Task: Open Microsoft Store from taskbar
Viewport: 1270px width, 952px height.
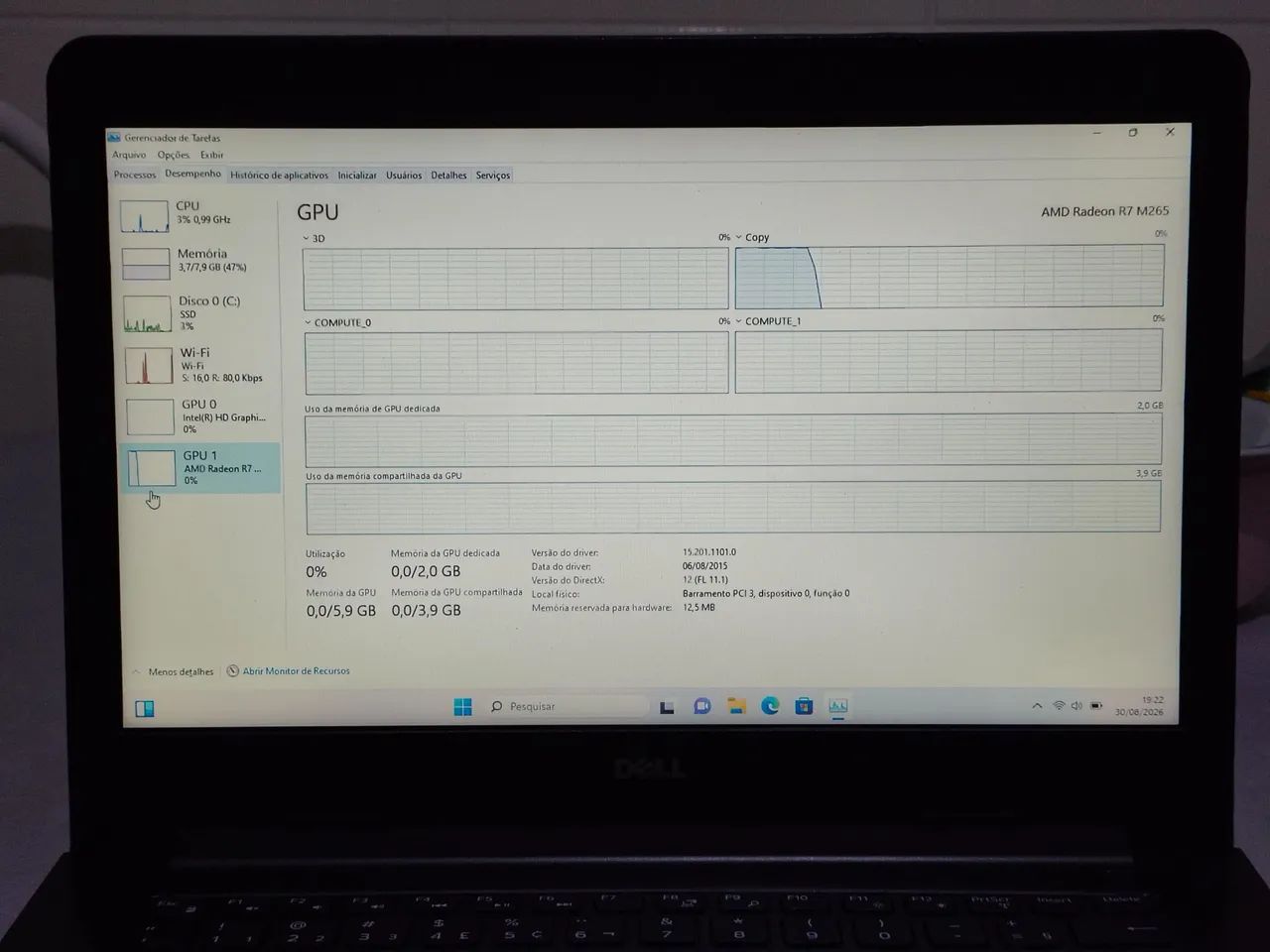Action: coord(804,706)
